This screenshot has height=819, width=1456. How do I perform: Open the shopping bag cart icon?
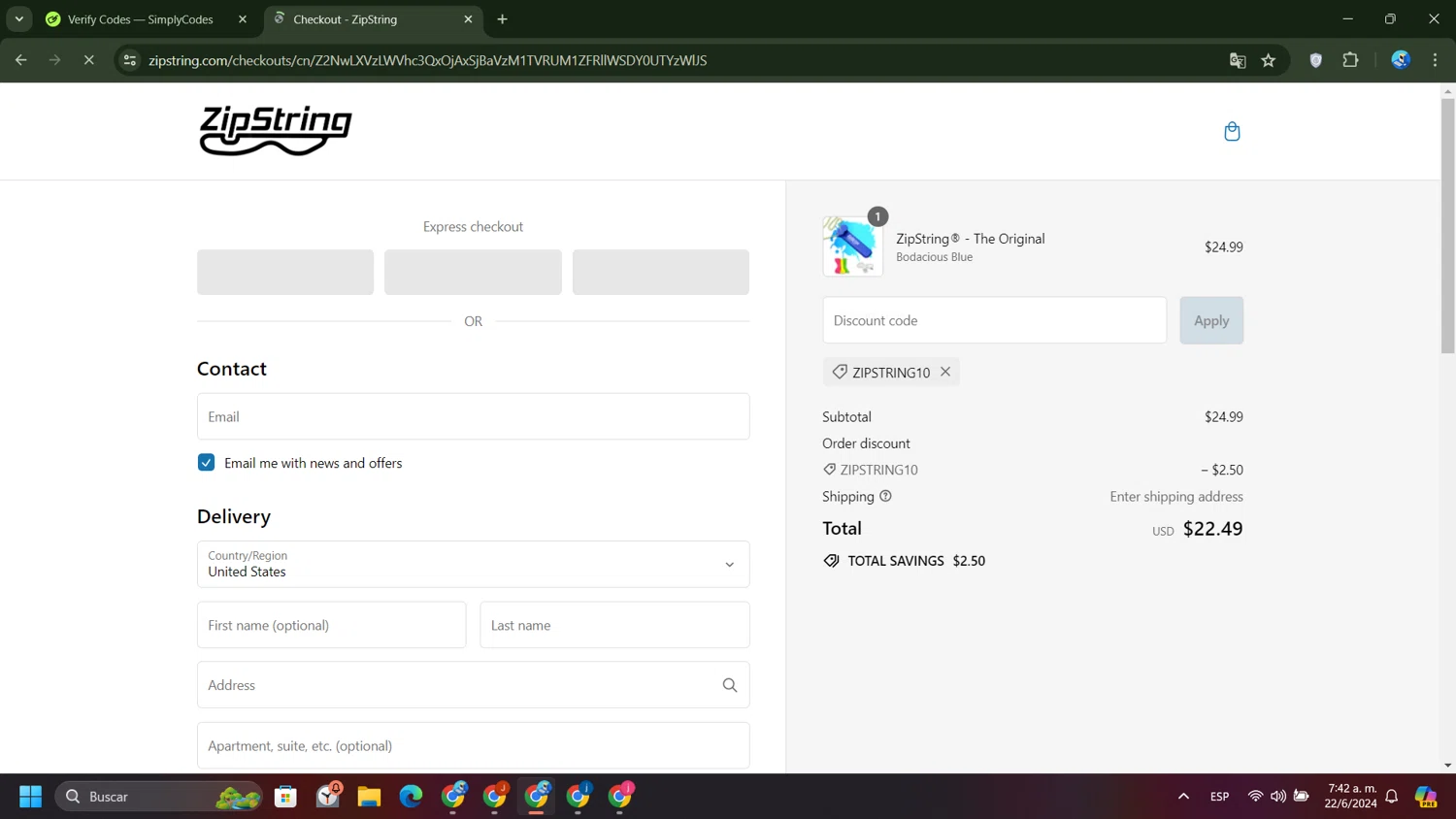pyautogui.click(x=1232, y=131)
